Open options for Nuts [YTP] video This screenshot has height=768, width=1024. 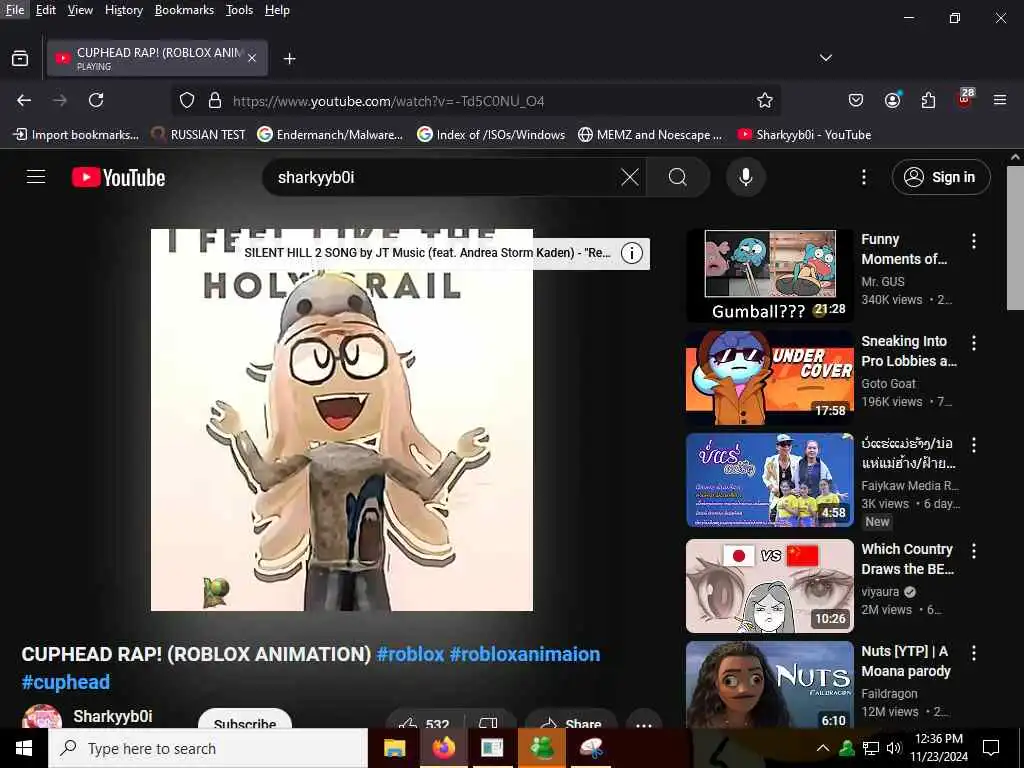pyautogui.click(x=974, y=652)
